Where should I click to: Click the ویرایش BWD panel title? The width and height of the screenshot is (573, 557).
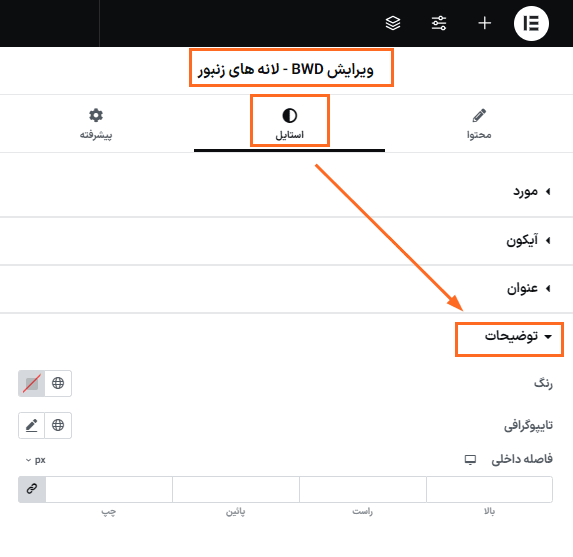tap(286, 69)
